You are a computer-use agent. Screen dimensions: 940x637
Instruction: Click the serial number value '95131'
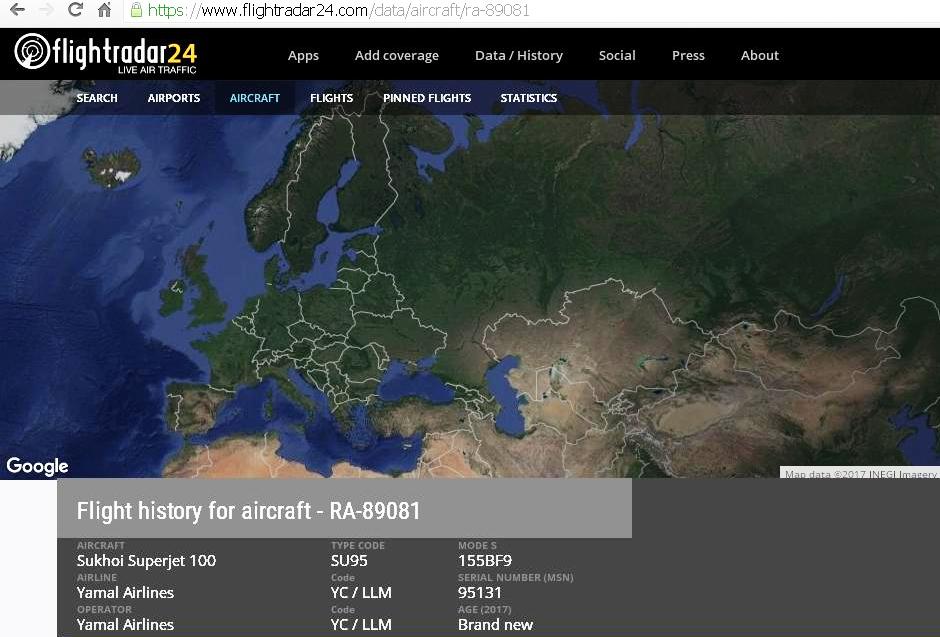coord(480,593)
